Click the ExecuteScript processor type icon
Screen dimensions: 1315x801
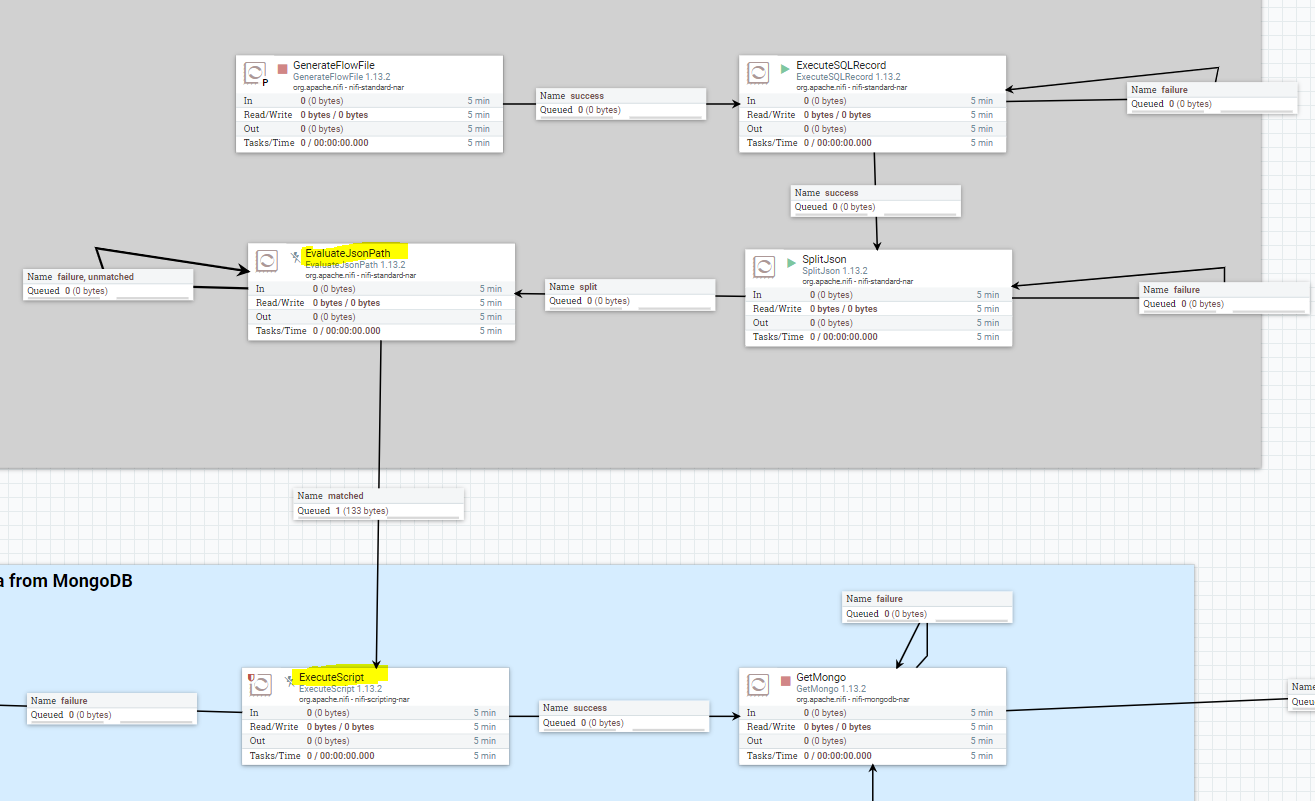[260, 684]
